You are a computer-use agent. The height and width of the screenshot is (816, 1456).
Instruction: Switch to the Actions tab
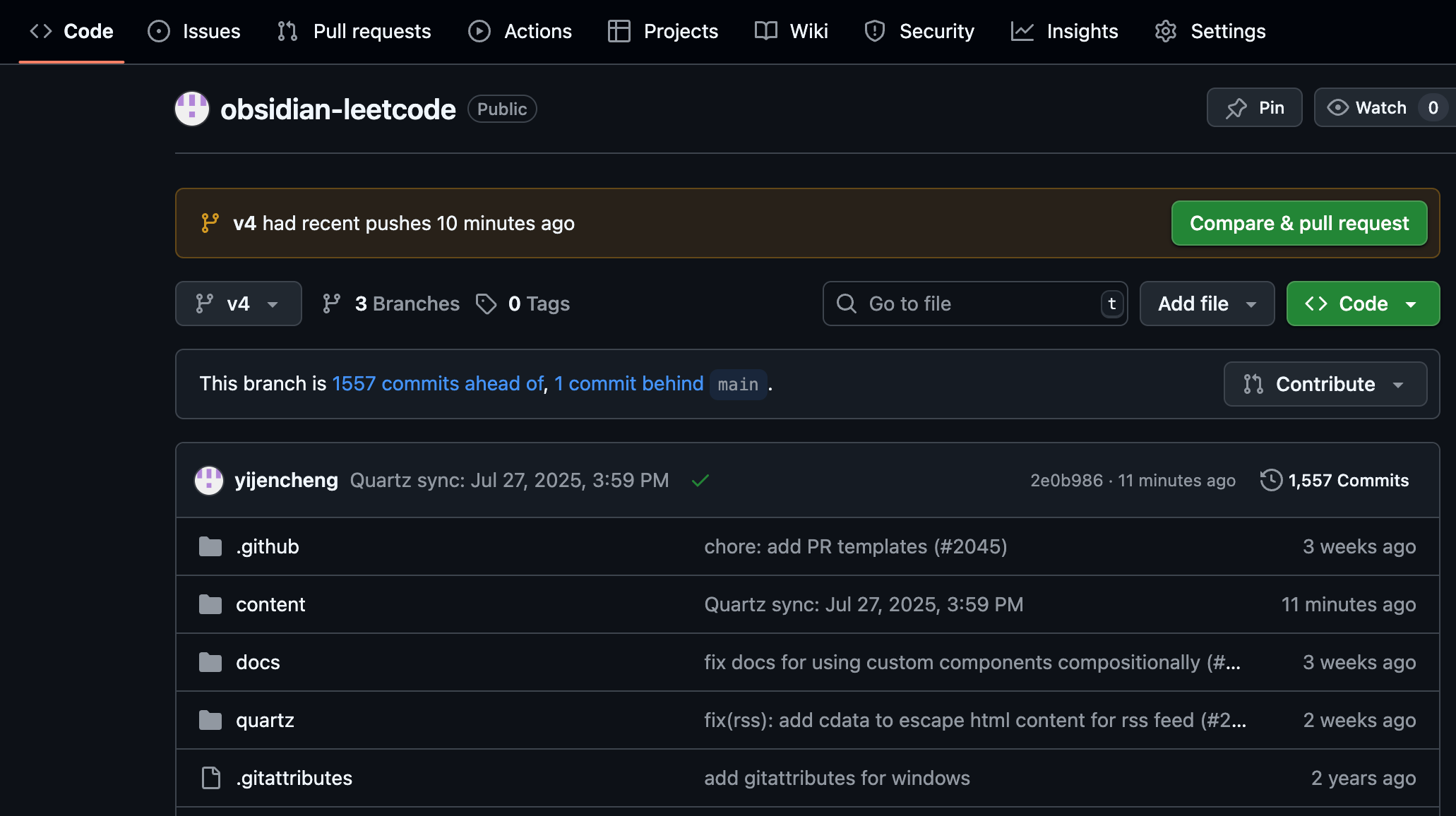coord(520,31)
